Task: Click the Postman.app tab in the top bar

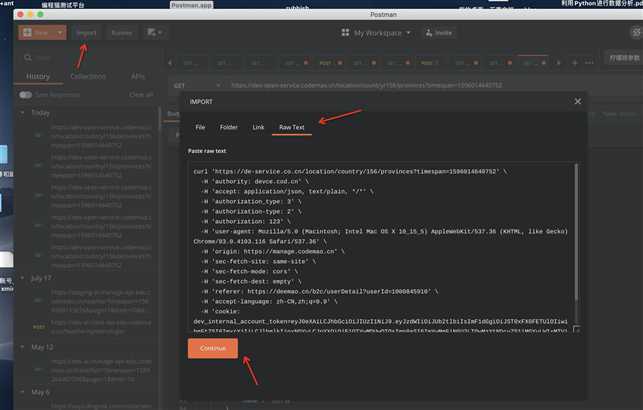Action: pos(192,5)
